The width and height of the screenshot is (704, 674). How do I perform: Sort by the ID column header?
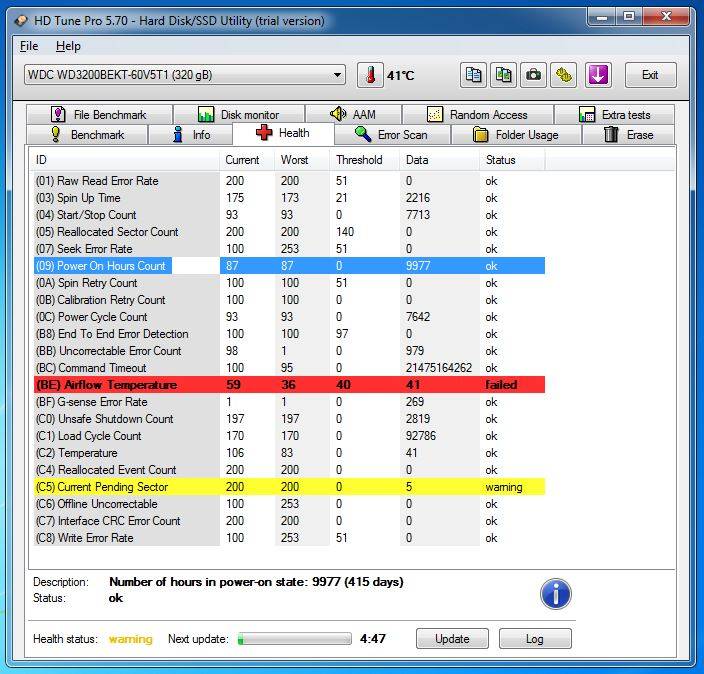tap(125, 160)
